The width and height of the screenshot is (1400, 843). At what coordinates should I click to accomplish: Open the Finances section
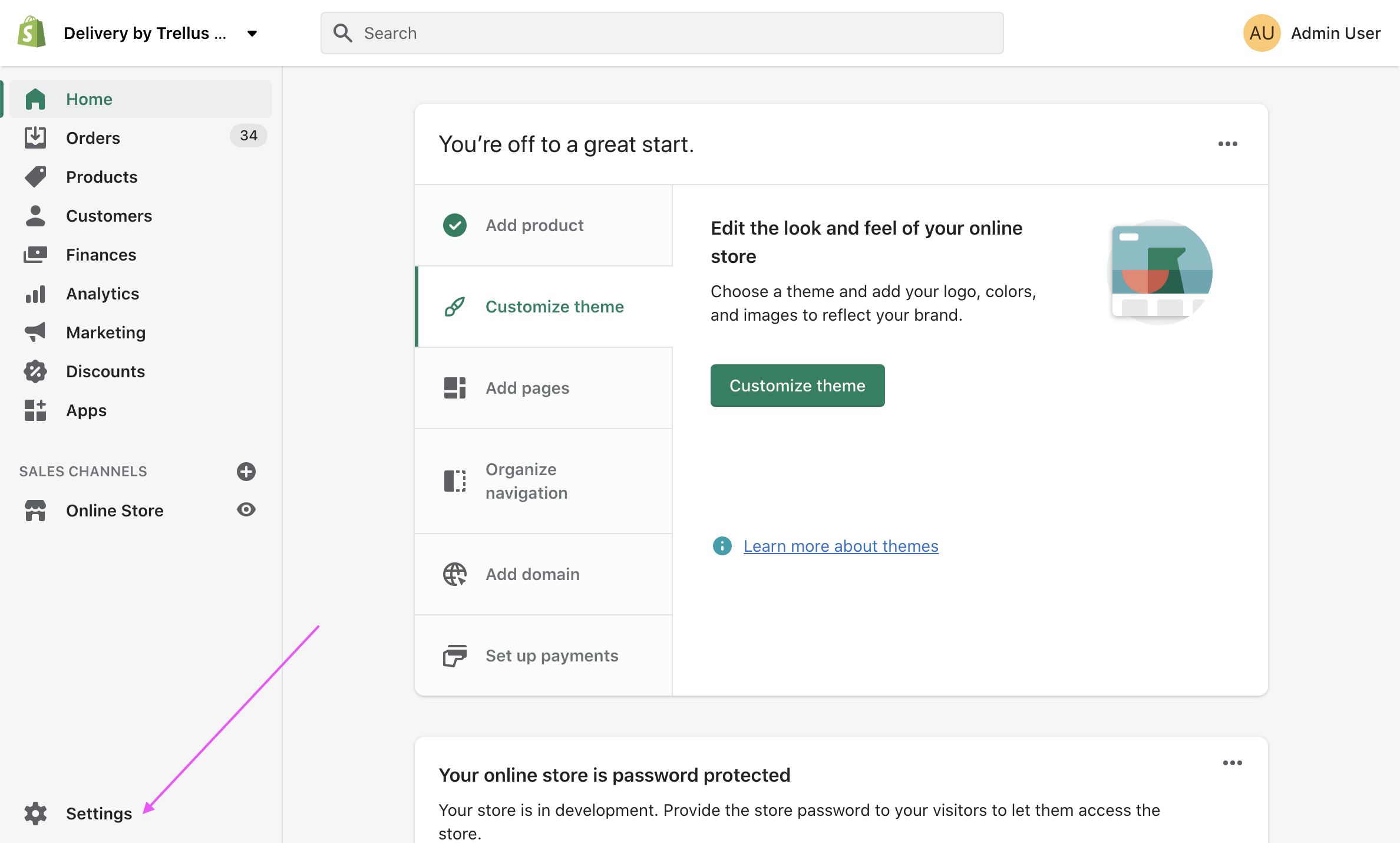(x=101, y=255)
